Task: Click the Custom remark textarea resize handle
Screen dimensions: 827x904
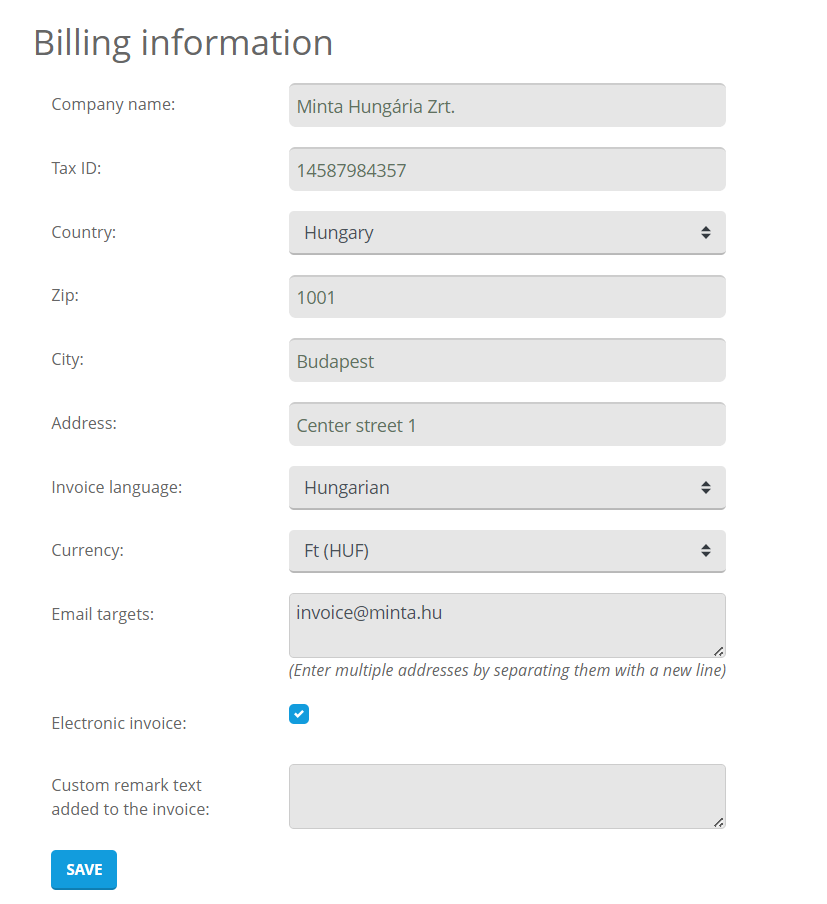Action: pyautogui.click(x=719, y=822)
